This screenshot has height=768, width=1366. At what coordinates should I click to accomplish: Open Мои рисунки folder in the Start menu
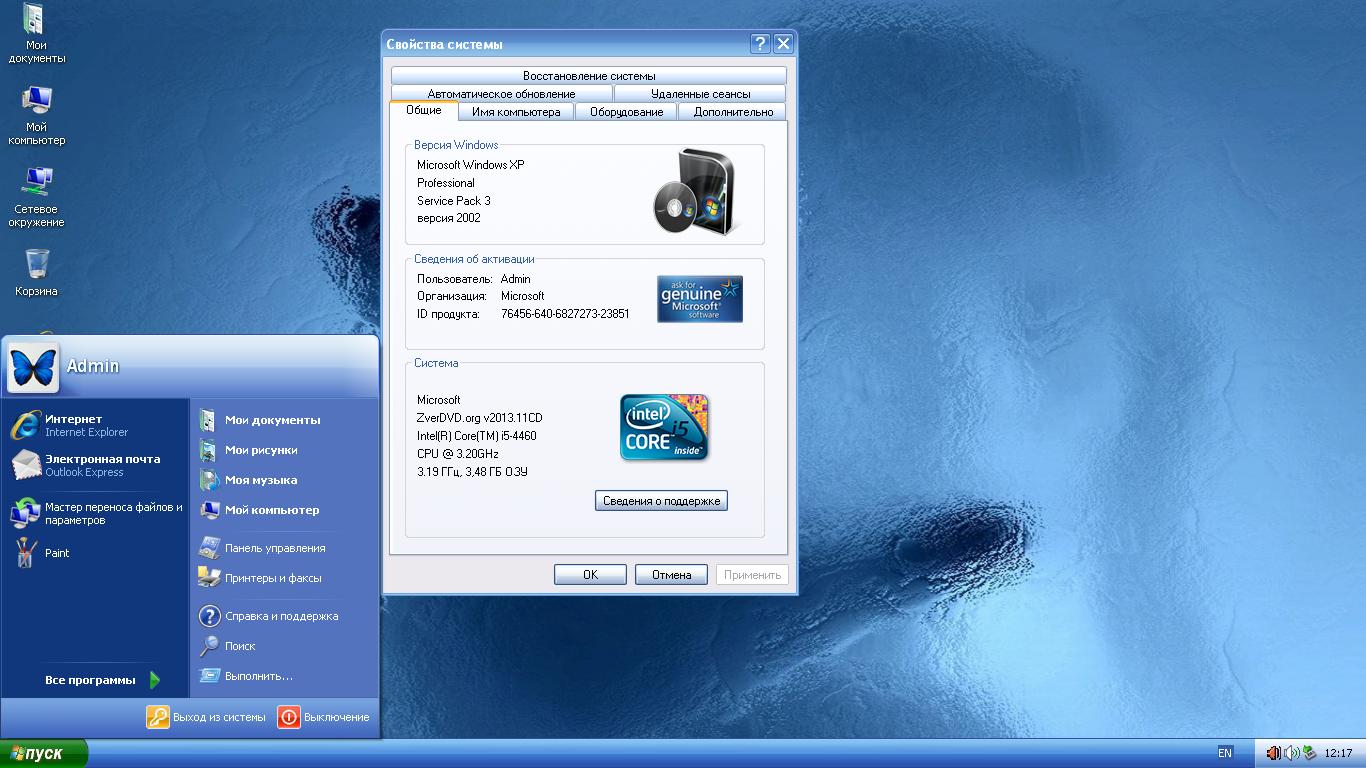pos(284,450)
